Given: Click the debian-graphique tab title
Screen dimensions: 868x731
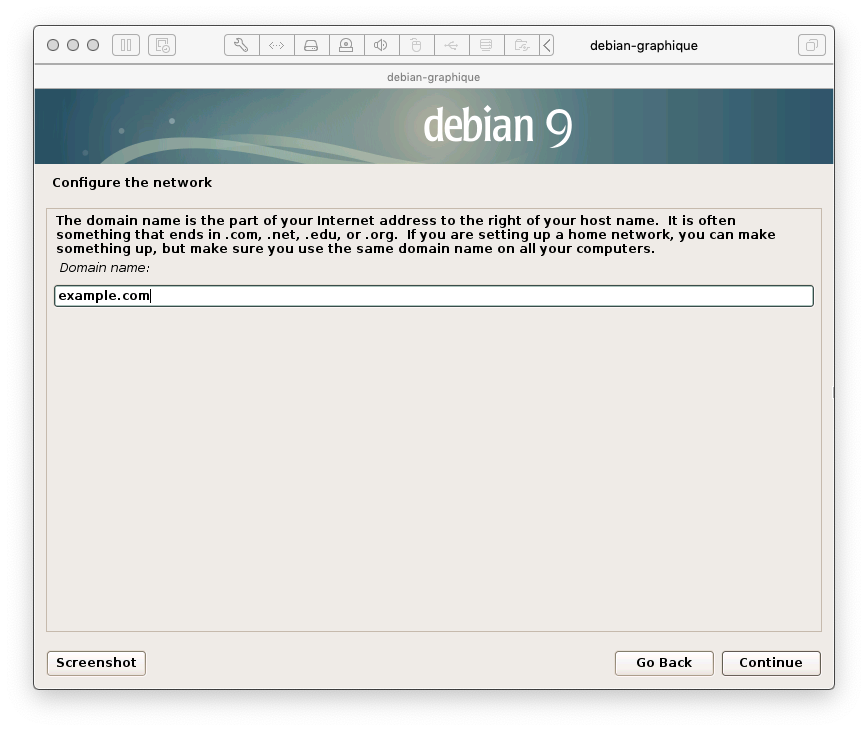Looking at the screenshot, I should 433,77.
